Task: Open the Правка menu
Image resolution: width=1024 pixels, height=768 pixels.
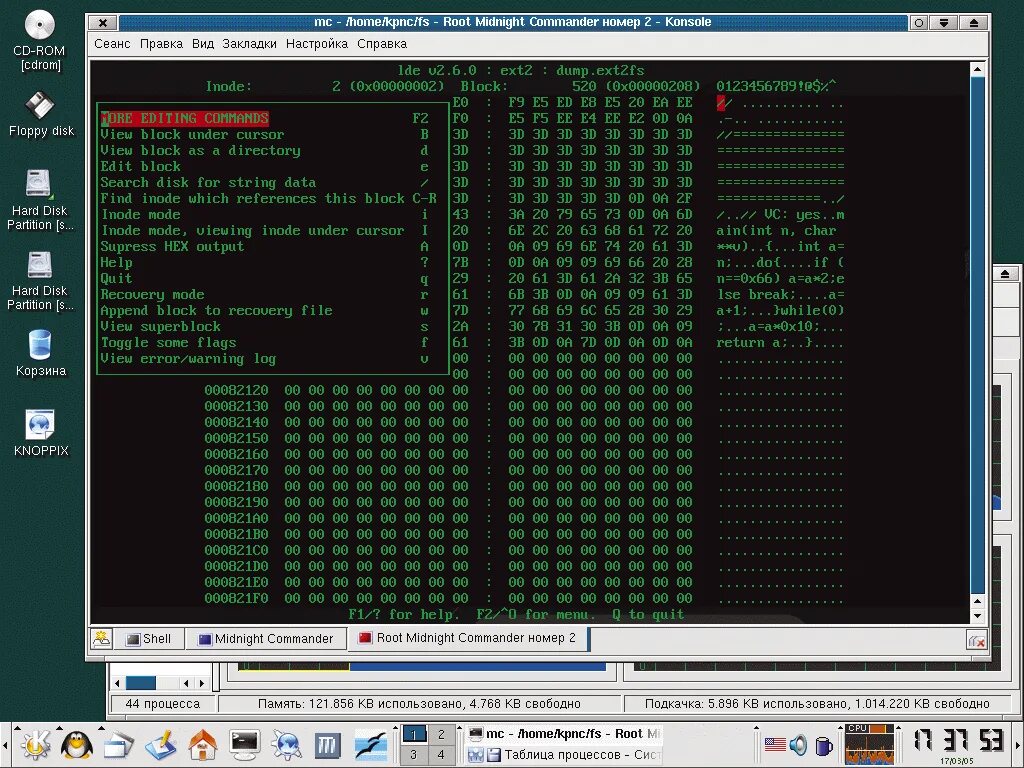Action: (161, 44)
